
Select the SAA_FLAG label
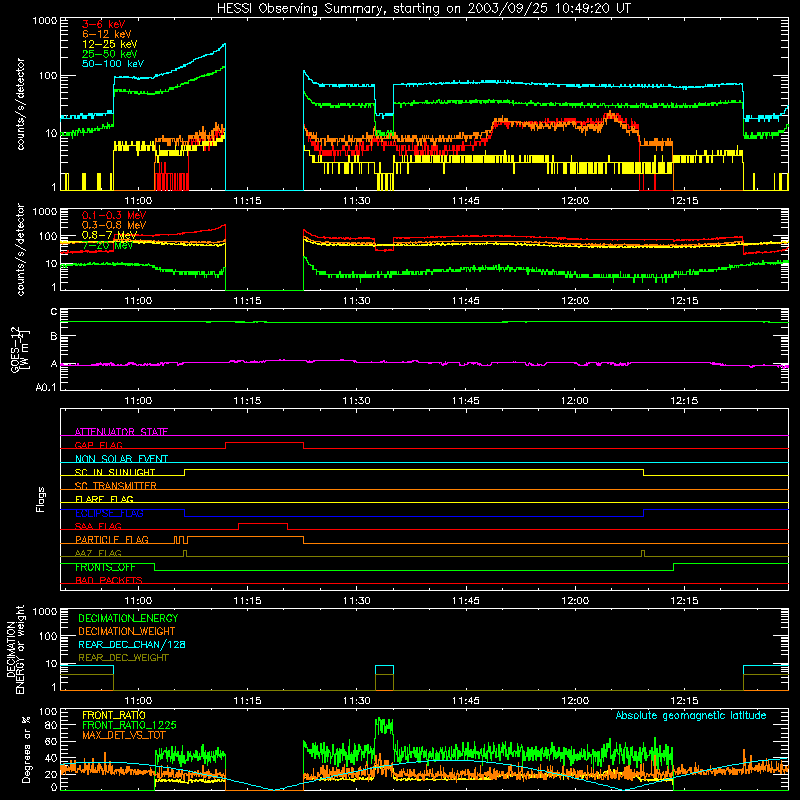coord(98,526)
